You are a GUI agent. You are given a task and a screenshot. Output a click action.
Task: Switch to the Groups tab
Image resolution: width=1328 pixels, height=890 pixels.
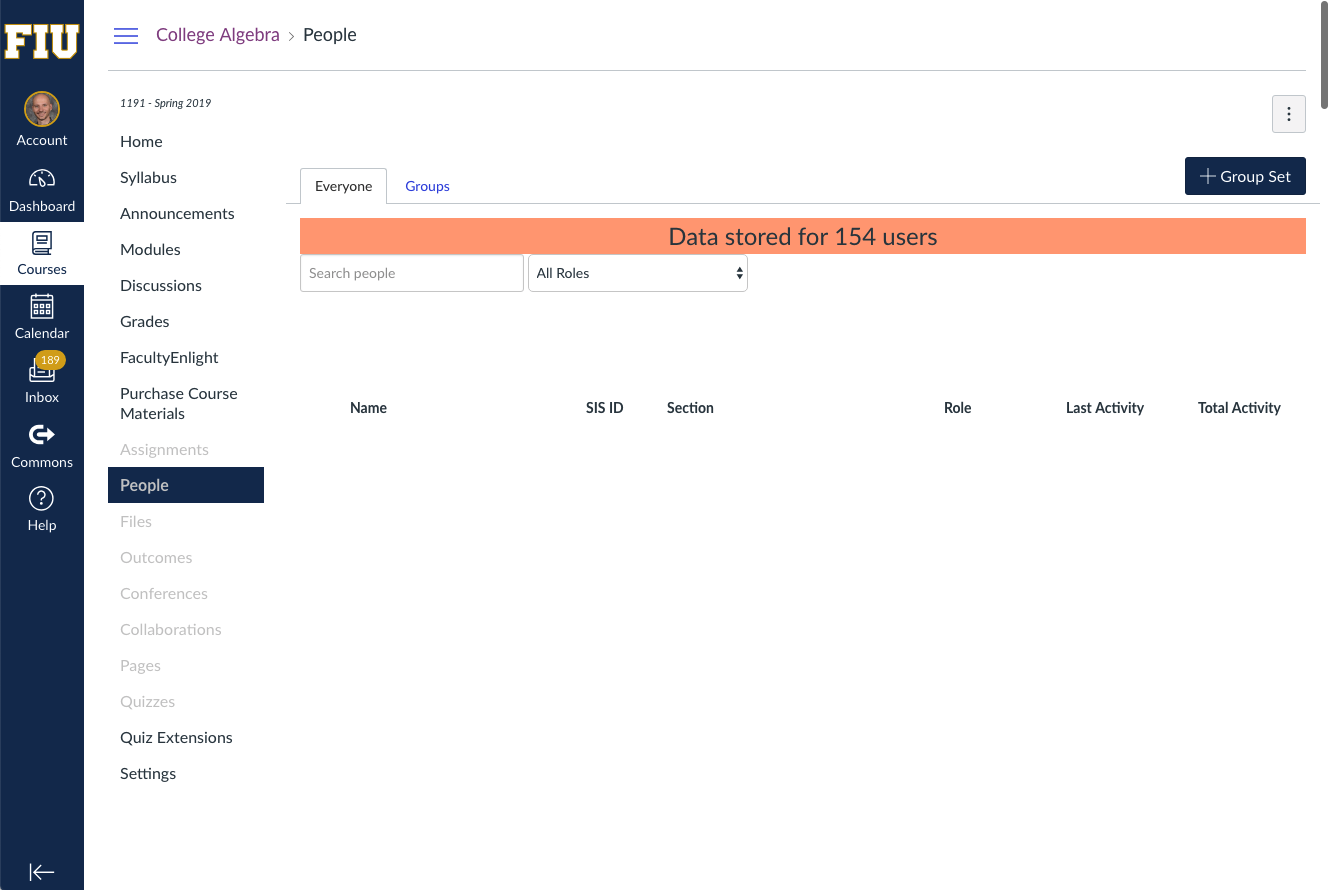click(427, 186)
